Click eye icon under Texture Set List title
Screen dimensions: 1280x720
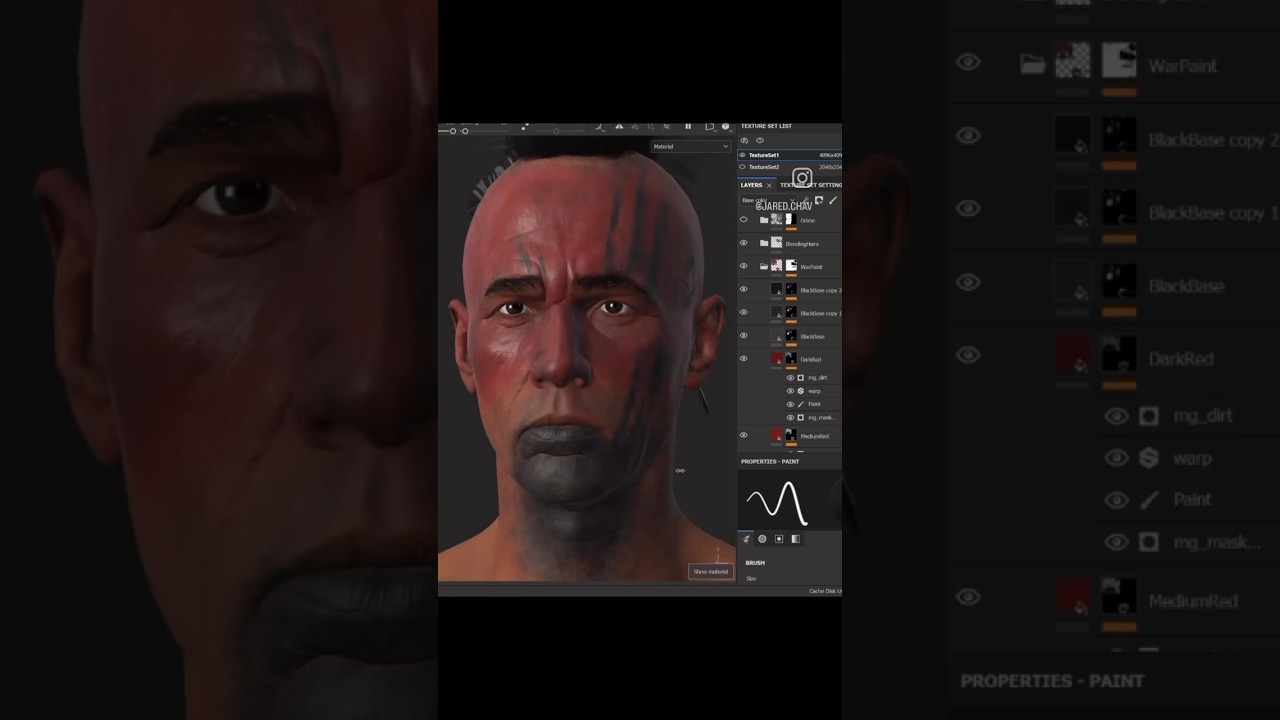tap(760, 140)
